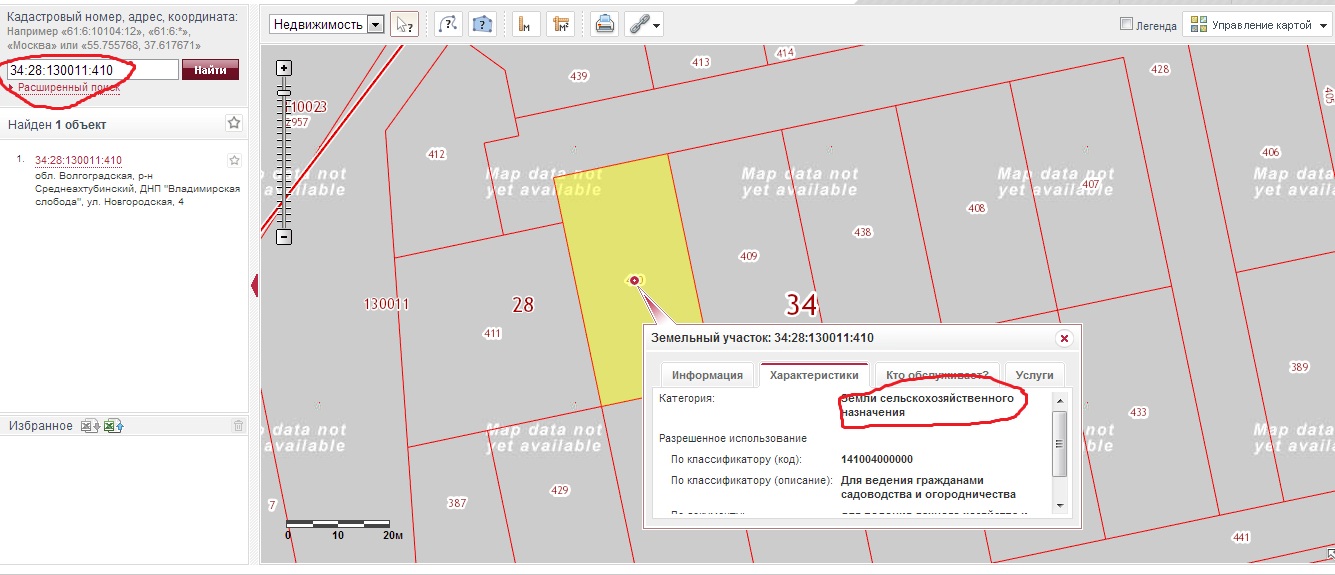1335x575 pixels.
Task: Activate the identify along path tool
Action: click(x=448, y=25)
